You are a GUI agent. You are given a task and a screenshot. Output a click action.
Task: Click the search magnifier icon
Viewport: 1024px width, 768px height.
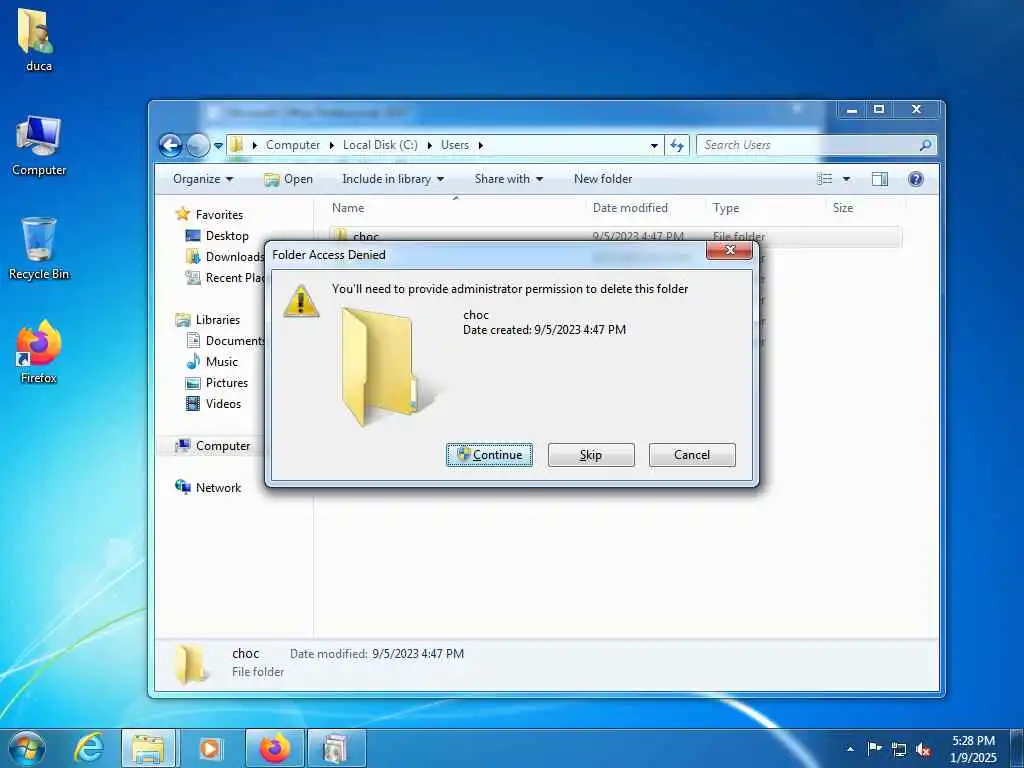point(925,145)
